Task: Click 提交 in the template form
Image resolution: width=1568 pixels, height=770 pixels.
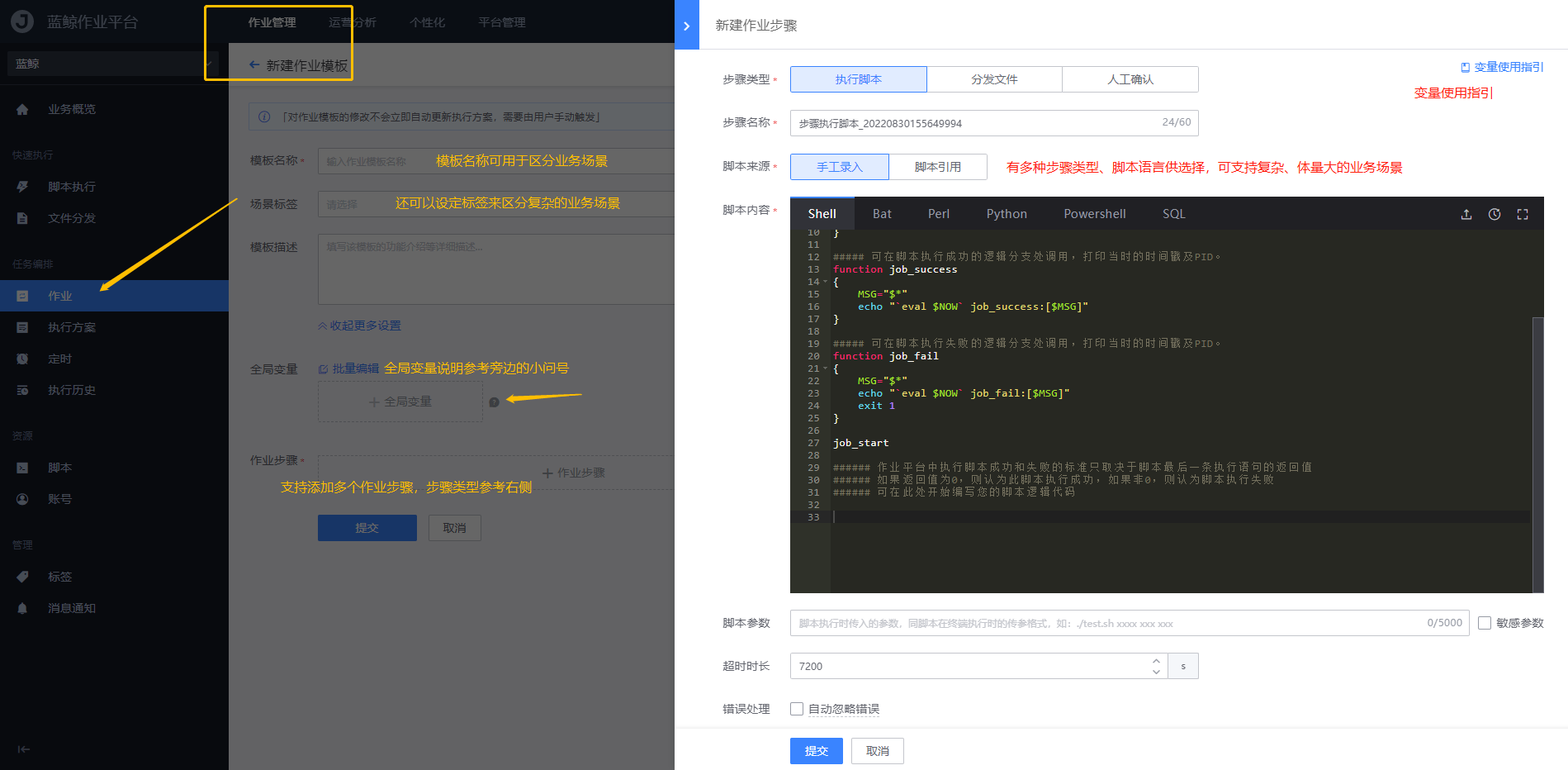Action: point(367,528)
